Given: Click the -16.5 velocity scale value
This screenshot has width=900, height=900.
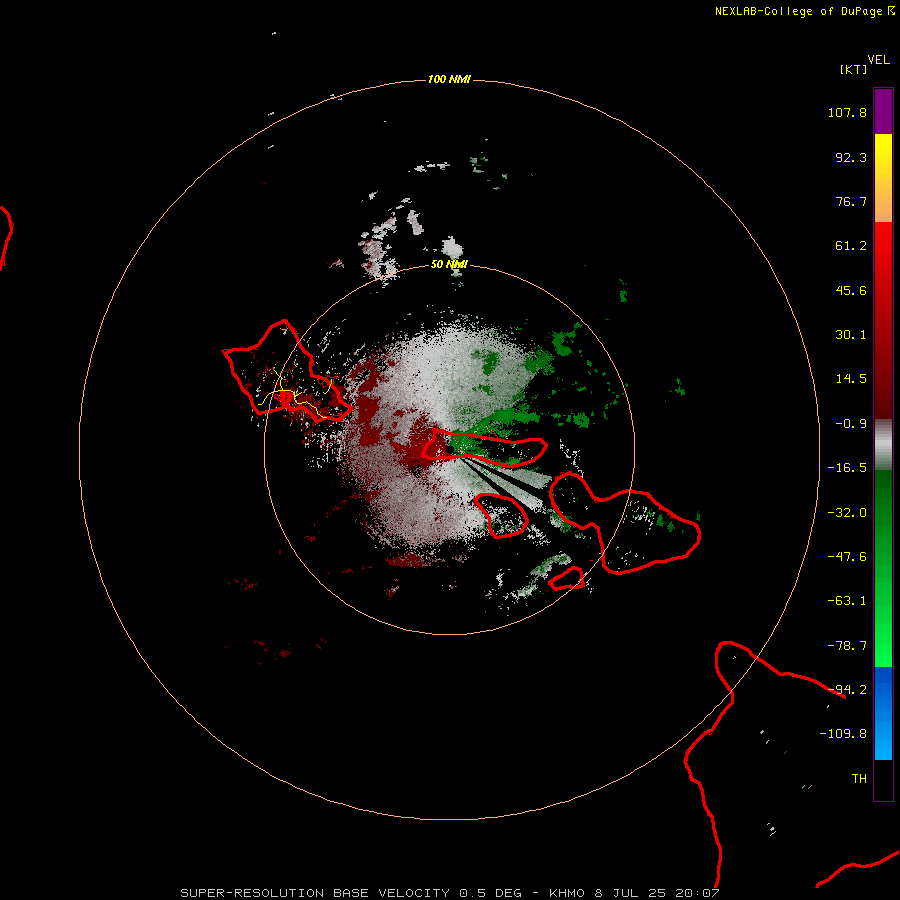Looking at the screenshot, I should tap(847, 468).
